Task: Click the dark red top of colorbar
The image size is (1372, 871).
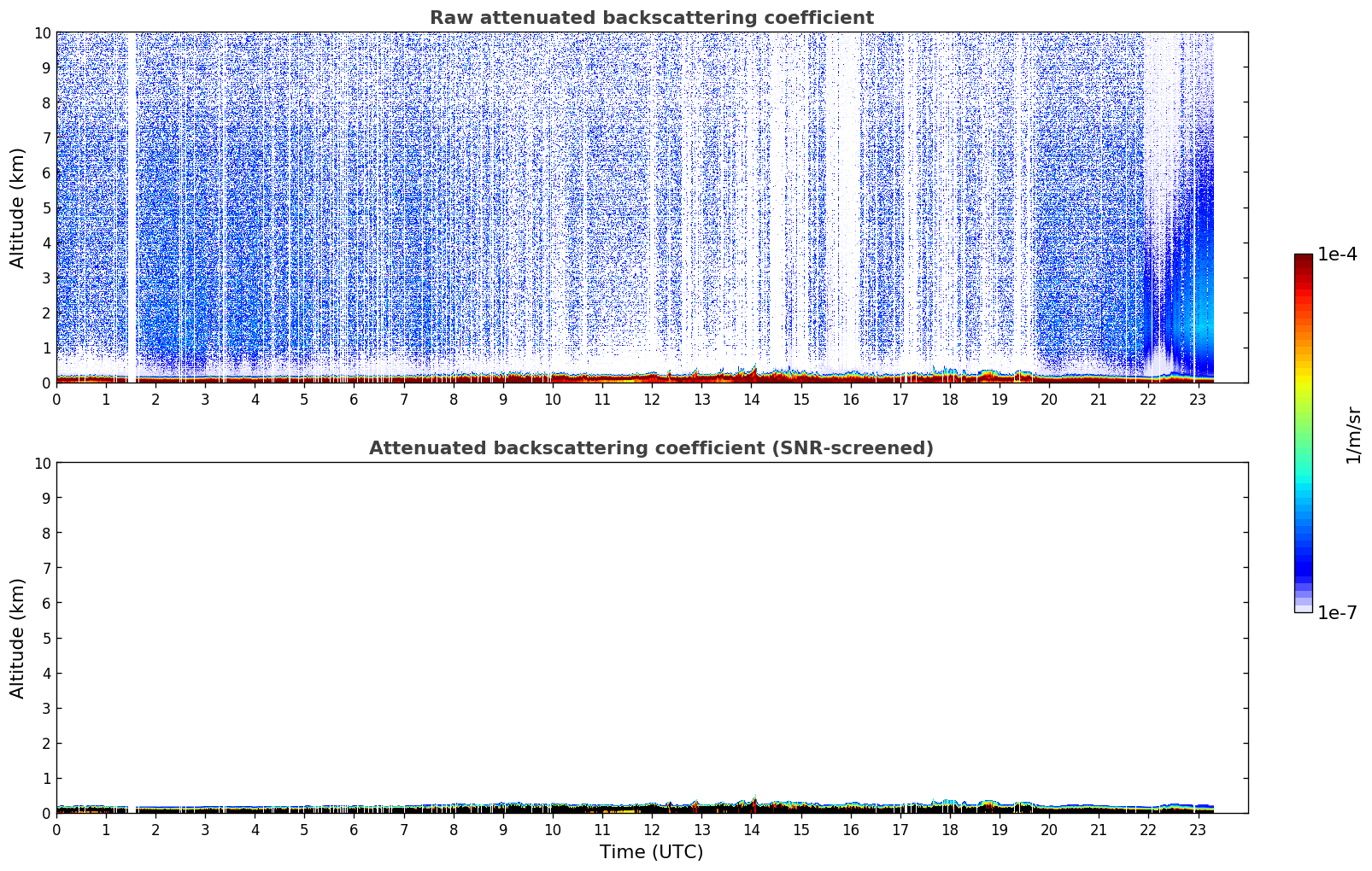Action: 1303,260
